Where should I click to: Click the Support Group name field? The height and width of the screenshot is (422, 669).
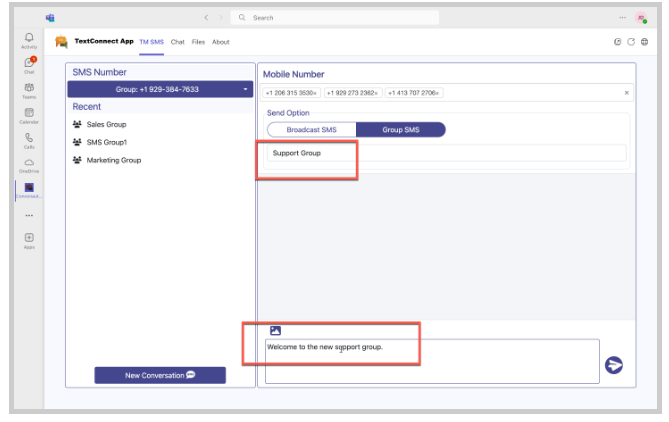(x=445, y=153)
